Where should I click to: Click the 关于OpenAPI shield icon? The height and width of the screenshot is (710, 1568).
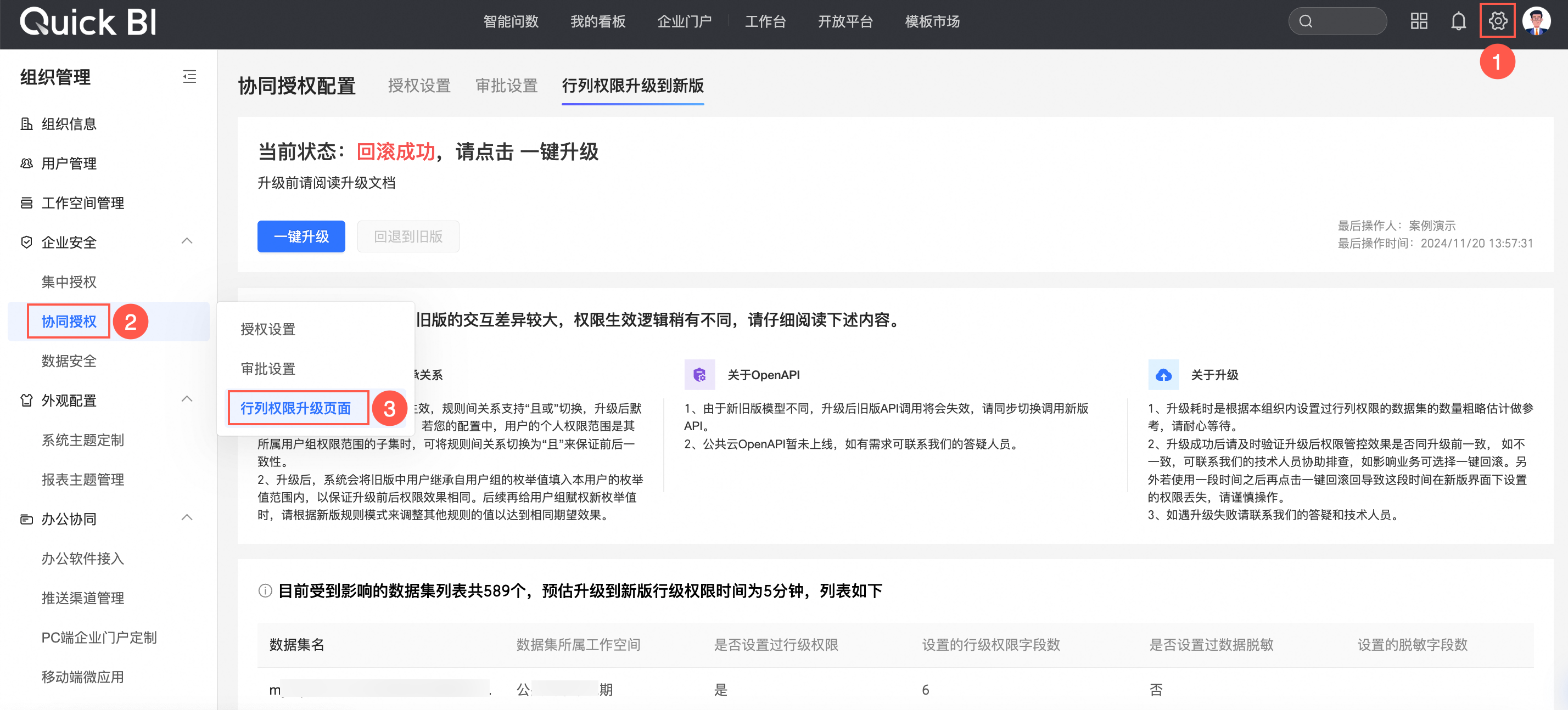click(699, 374)
